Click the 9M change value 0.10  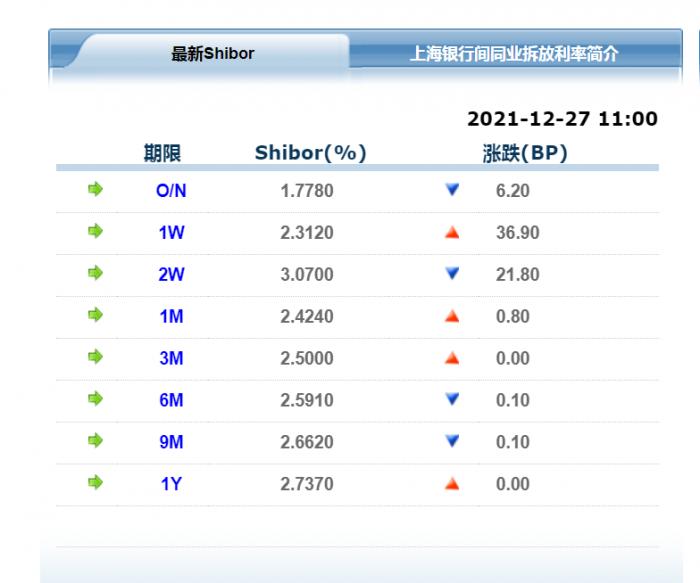point(512,442)
